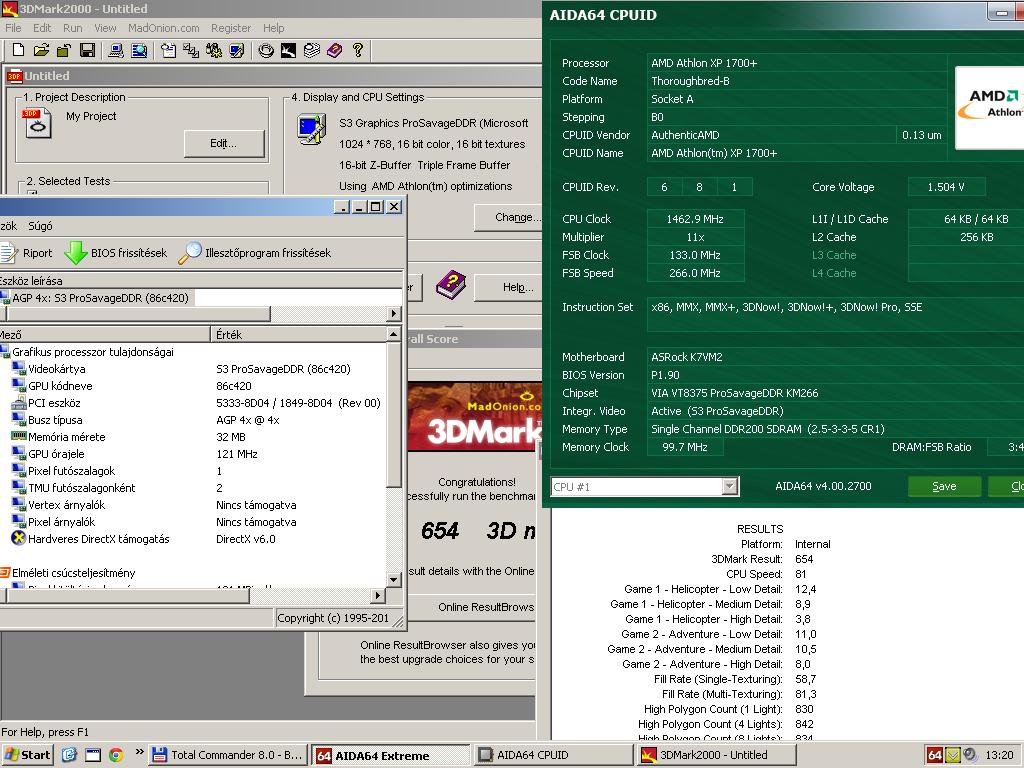Click the purple help book toolbar icon
The image size is (1024, 768).
click(334, 50)
